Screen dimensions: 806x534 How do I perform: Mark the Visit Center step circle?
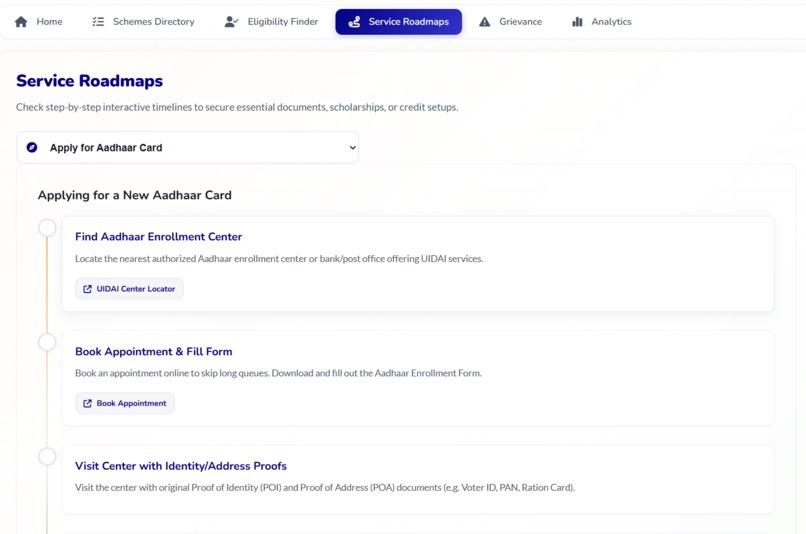pyautogui.click(x=47, y=456)
